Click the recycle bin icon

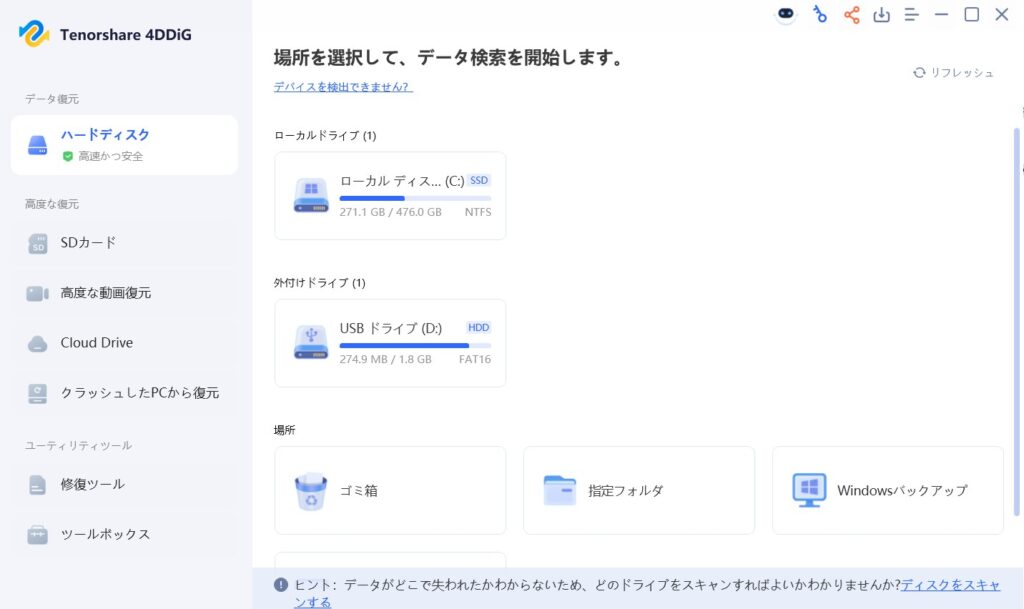tap(311, 492)
